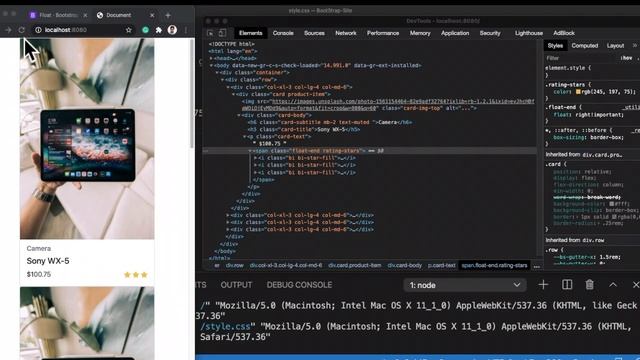Maximize the terminal panel with the chevron-up icon
Viewport: 640px width, 360px height.
click(613, 285)
